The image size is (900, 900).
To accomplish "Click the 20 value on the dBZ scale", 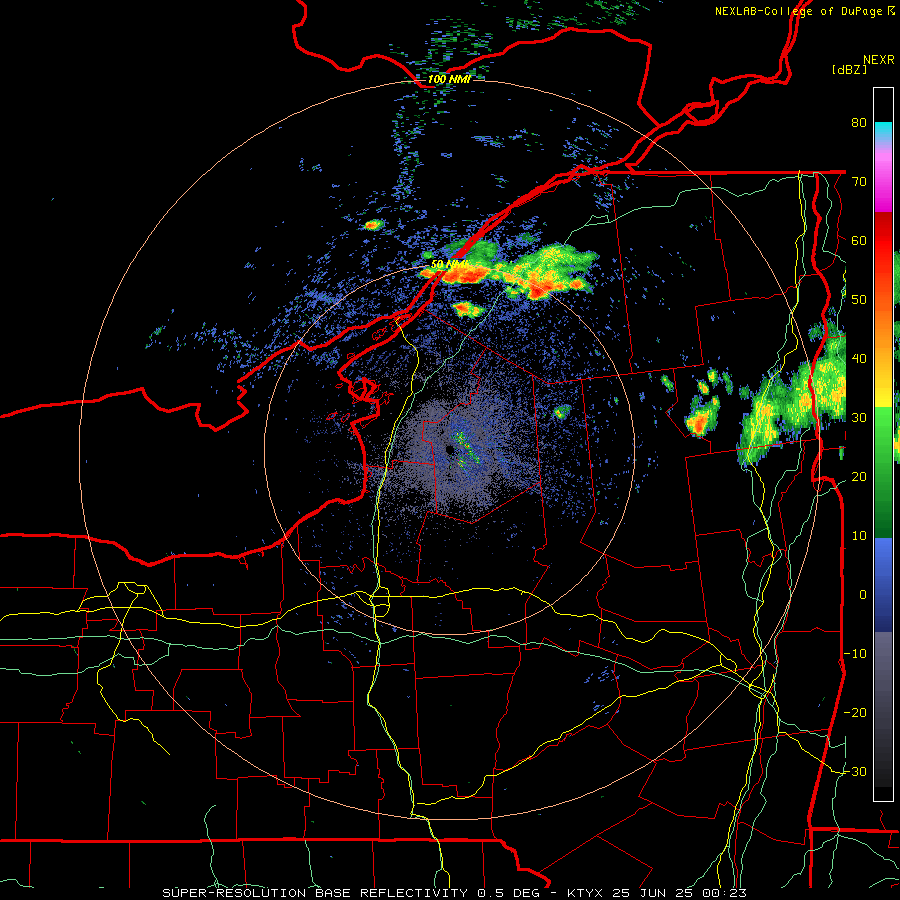I will pyautogui.click(x=859, y=477).
